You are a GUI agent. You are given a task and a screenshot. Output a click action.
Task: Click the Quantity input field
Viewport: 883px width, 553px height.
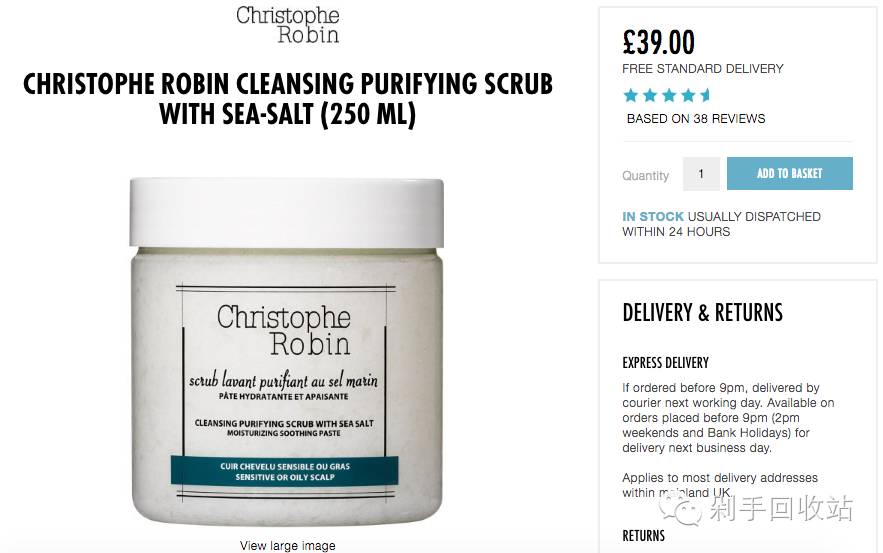pos(701,174)
